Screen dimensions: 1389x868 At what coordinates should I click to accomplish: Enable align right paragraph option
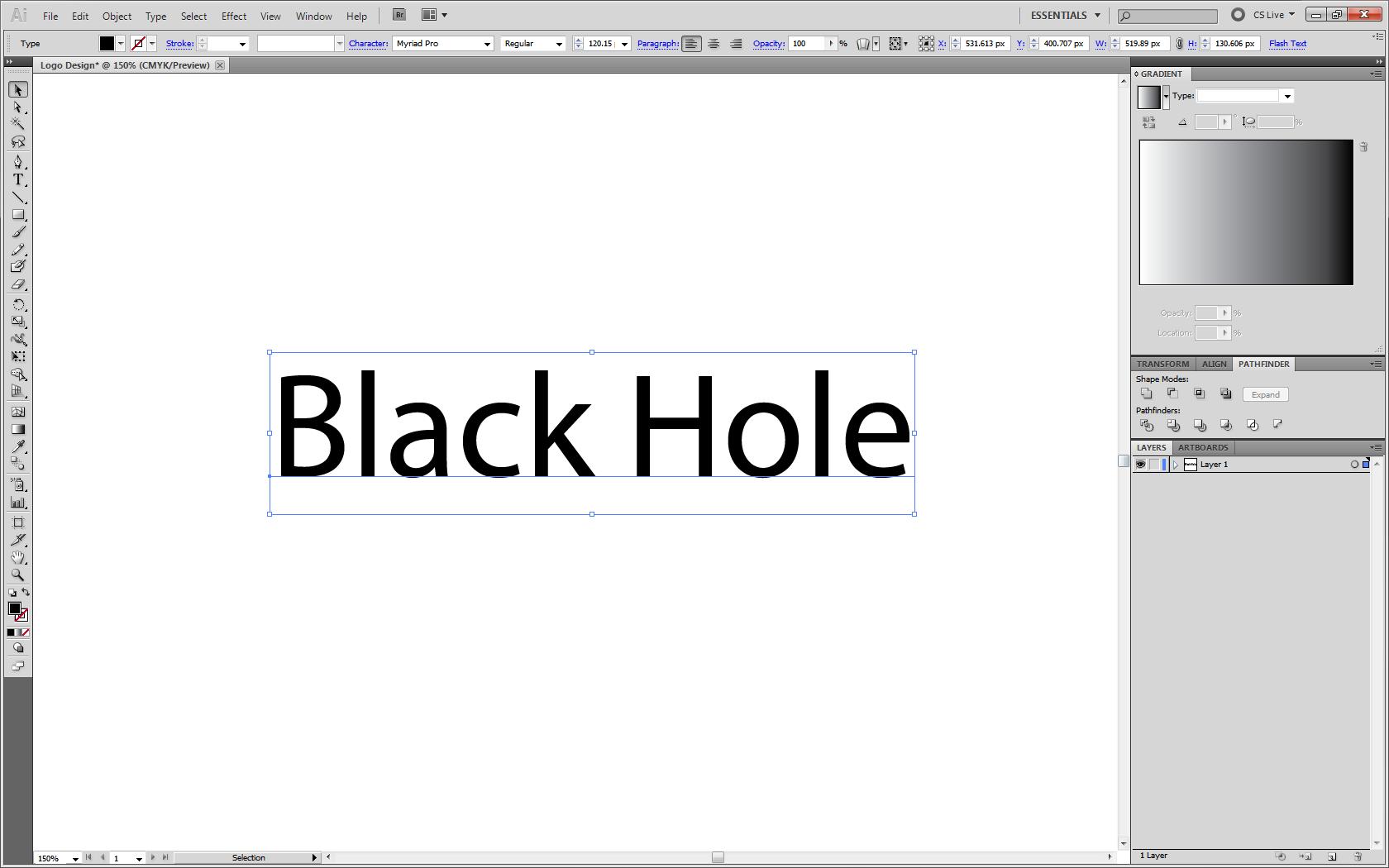[x=736, y=44]
